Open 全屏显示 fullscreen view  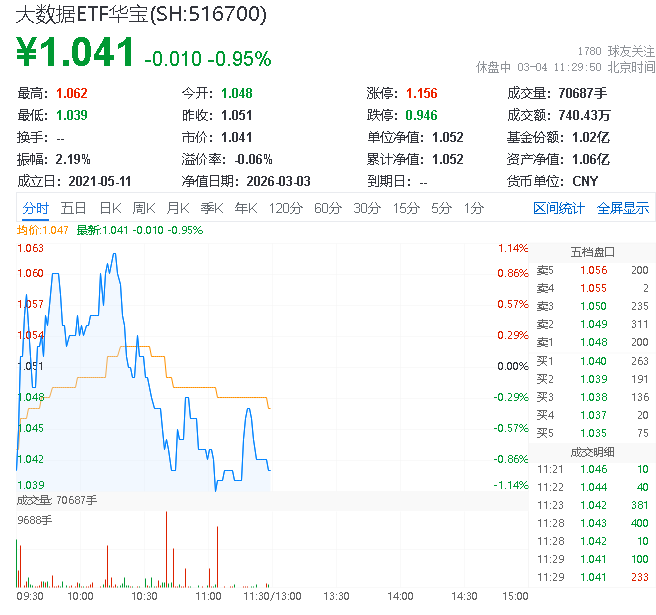(x=623, y=208)
